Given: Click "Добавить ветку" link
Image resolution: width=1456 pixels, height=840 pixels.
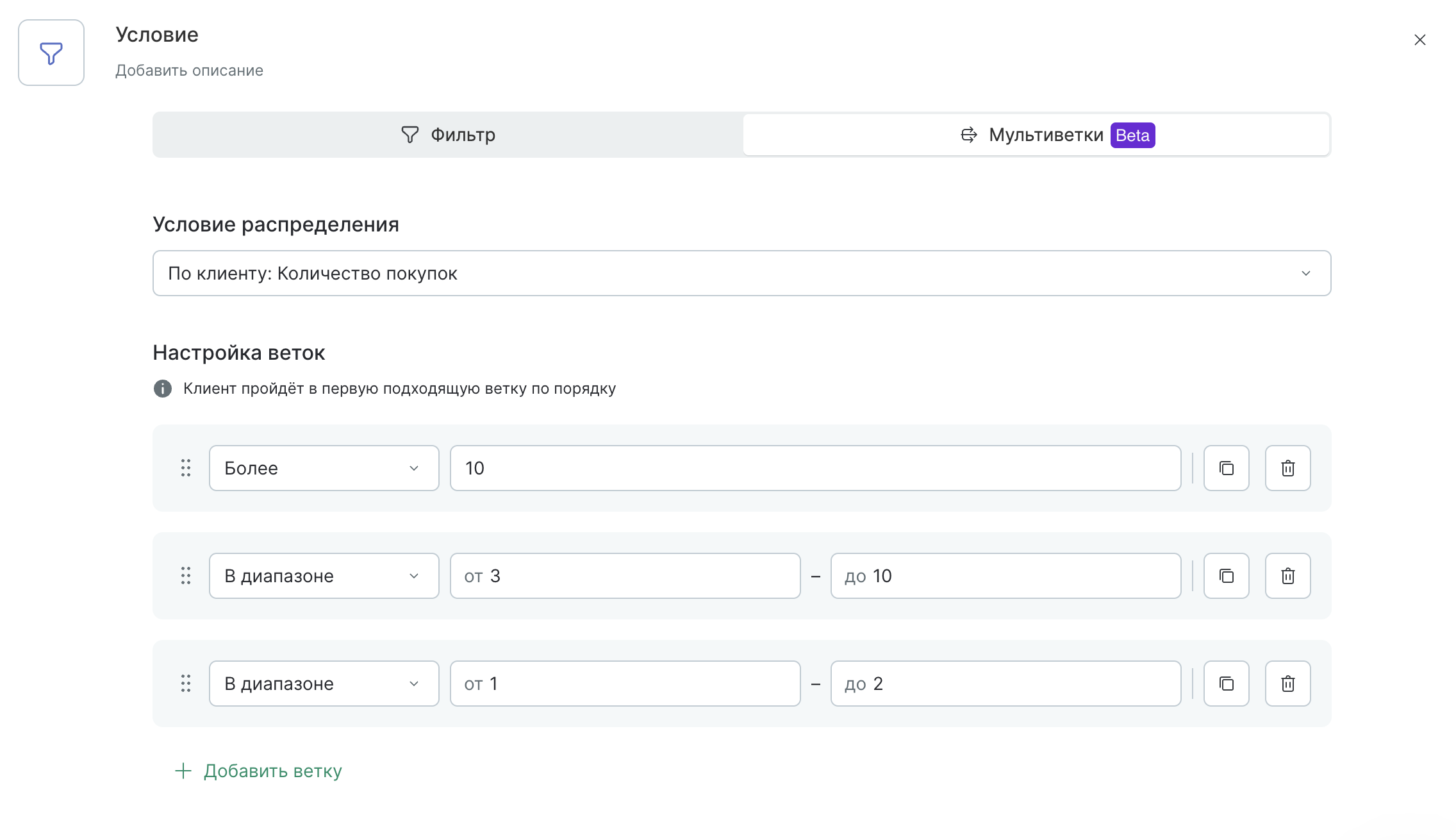Looking at the screenshot, I should pyautogui.click(x=259, y=771).
